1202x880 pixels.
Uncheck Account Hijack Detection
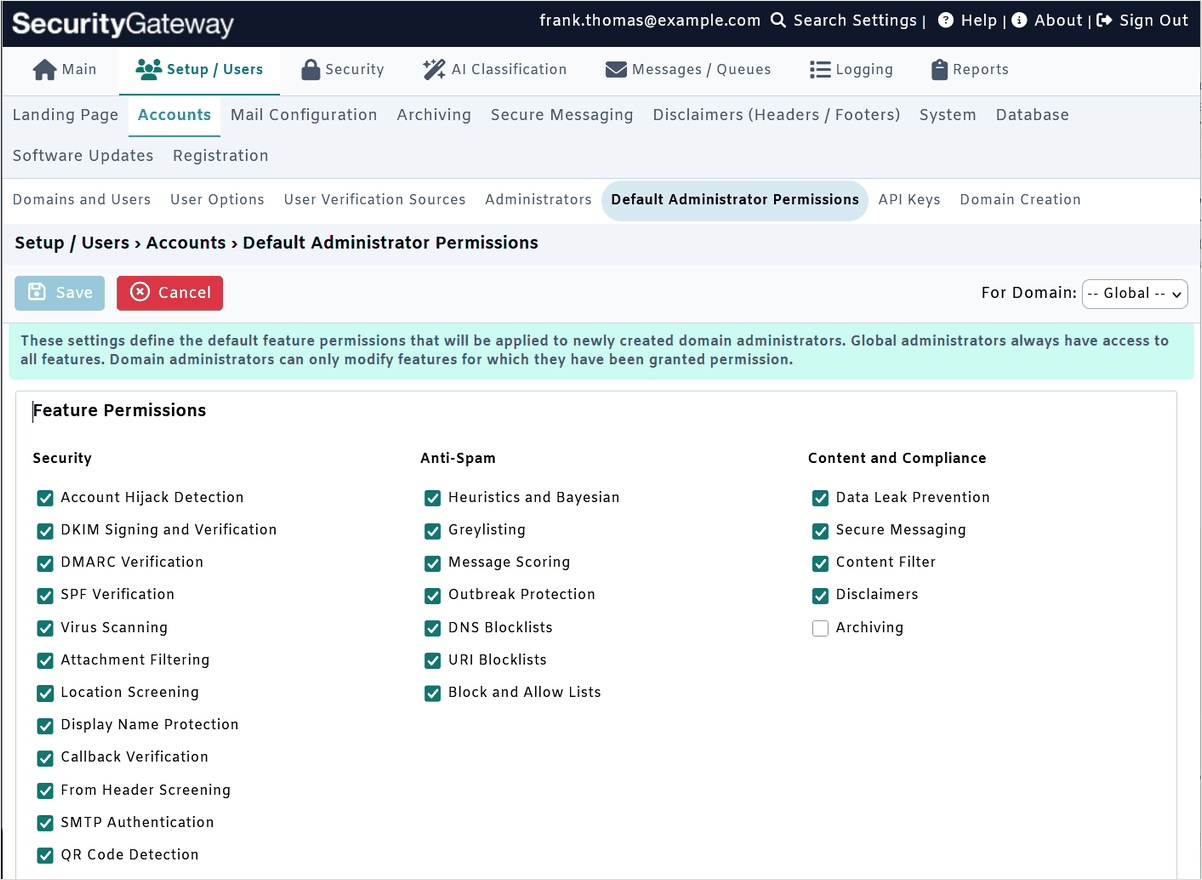[45, 498]
